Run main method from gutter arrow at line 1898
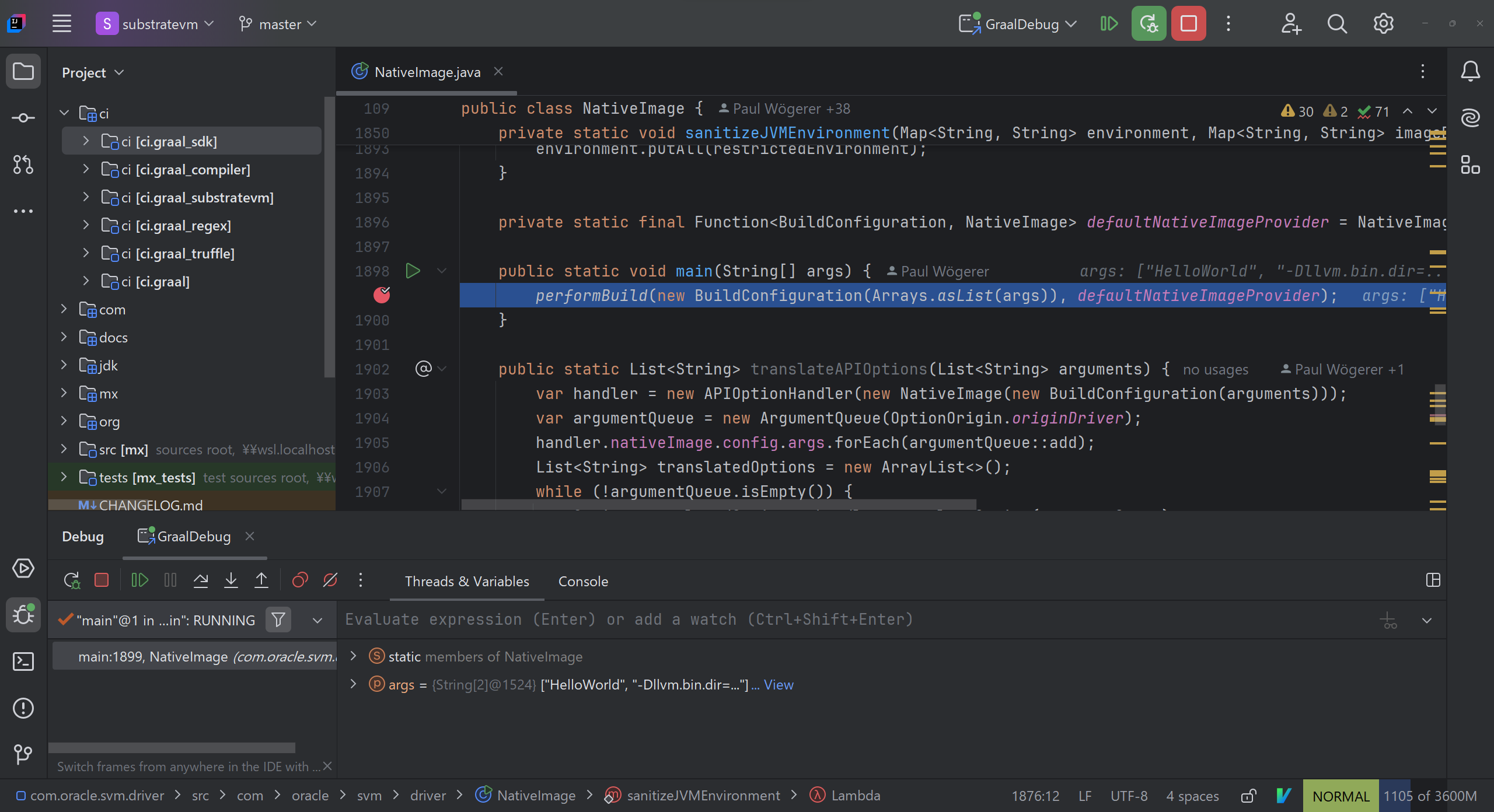Viewport: 1494px width, 812px height. click(x=413, y=271)
